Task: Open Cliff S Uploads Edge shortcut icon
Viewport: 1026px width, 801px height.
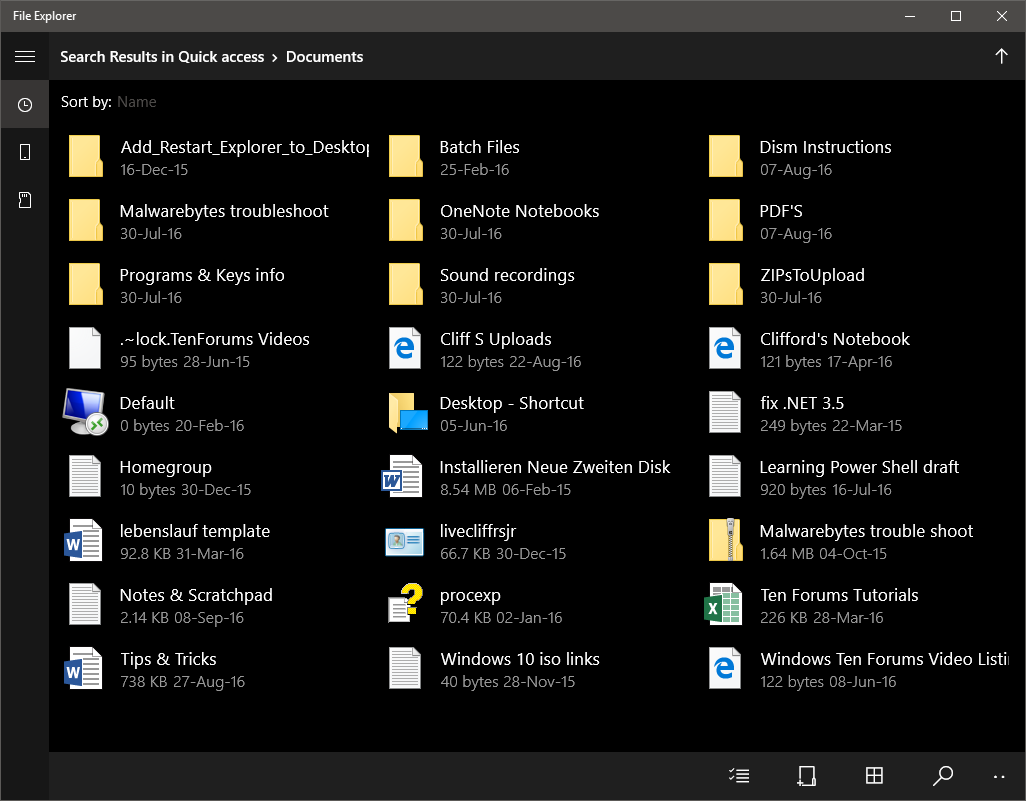Action: pyautogui.click(x=405, y=348)
